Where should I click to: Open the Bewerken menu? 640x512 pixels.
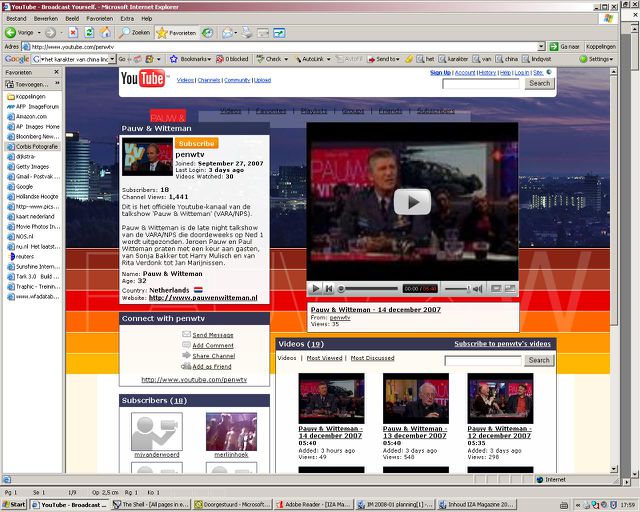46,18
